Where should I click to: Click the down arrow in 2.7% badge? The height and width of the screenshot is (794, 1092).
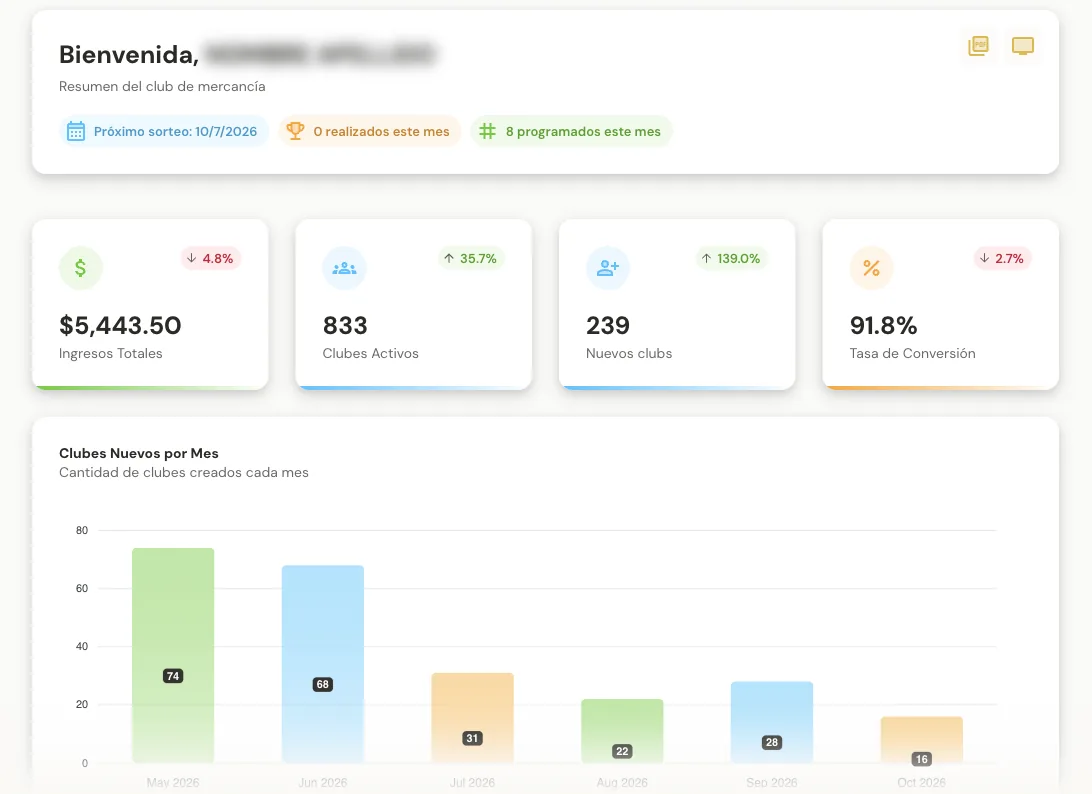click(x=984, y=258)
